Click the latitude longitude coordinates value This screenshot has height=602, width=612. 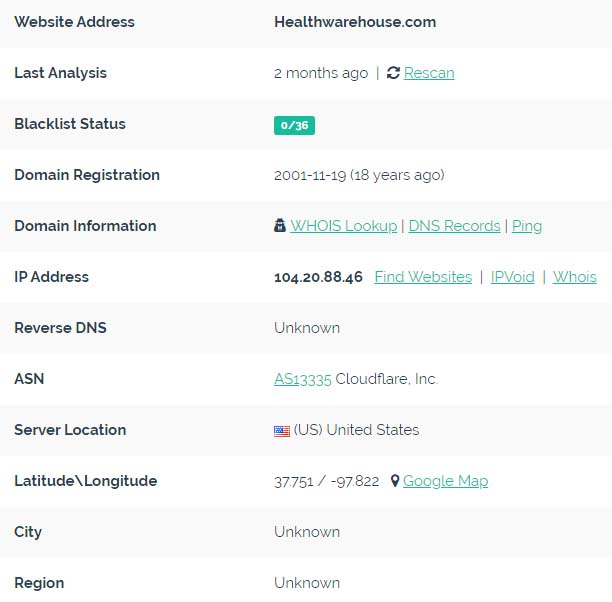pos(326,481)
